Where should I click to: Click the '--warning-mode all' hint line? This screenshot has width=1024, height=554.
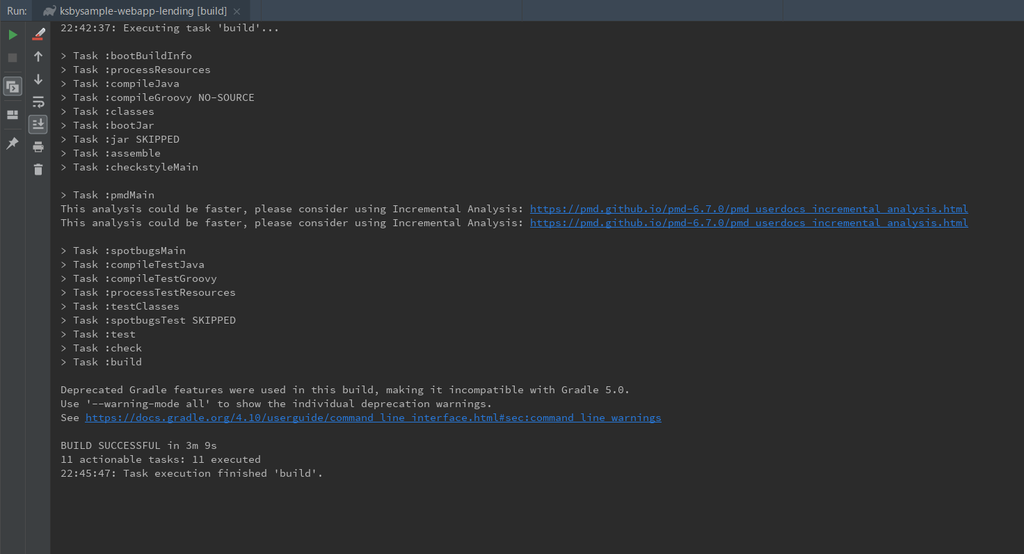point(276,404)
